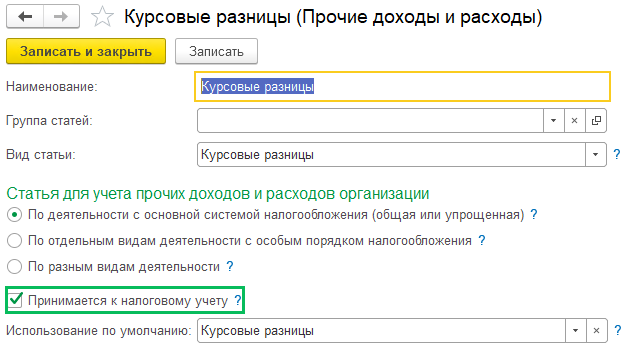Click the Наименование: label
The width and height of the screenshot is (632, 364).
click(52, 86)
